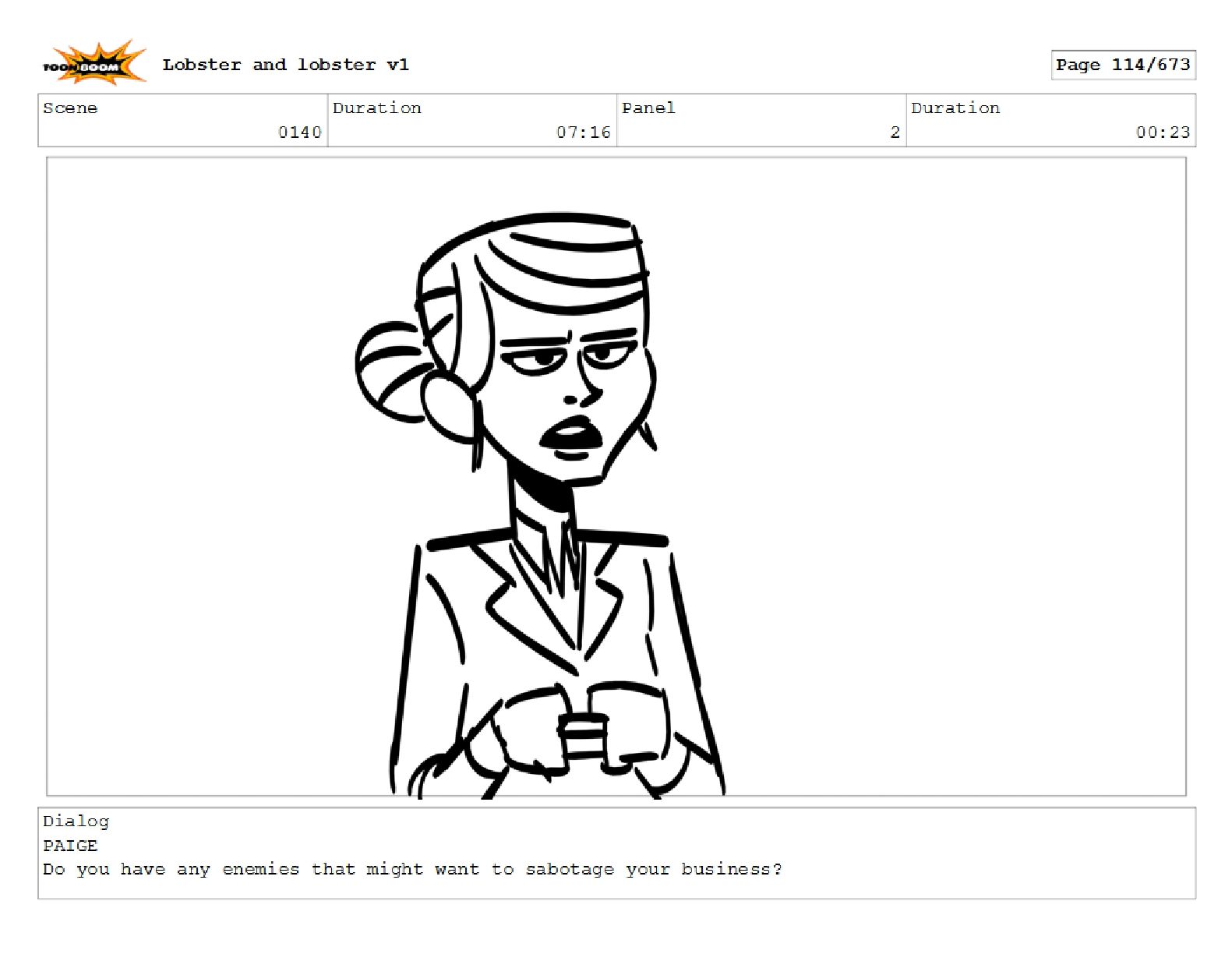This screenshot has height=954, width=1232.
Task: Click the 'Scene' header label
Action: pyautogui.click(x=70, y=108)
